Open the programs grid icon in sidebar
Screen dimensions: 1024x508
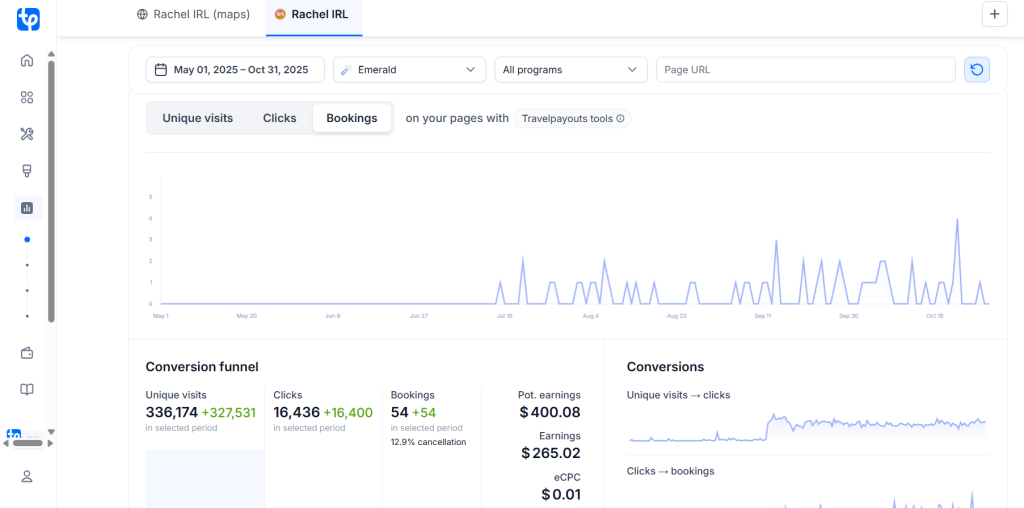point(27,97)
